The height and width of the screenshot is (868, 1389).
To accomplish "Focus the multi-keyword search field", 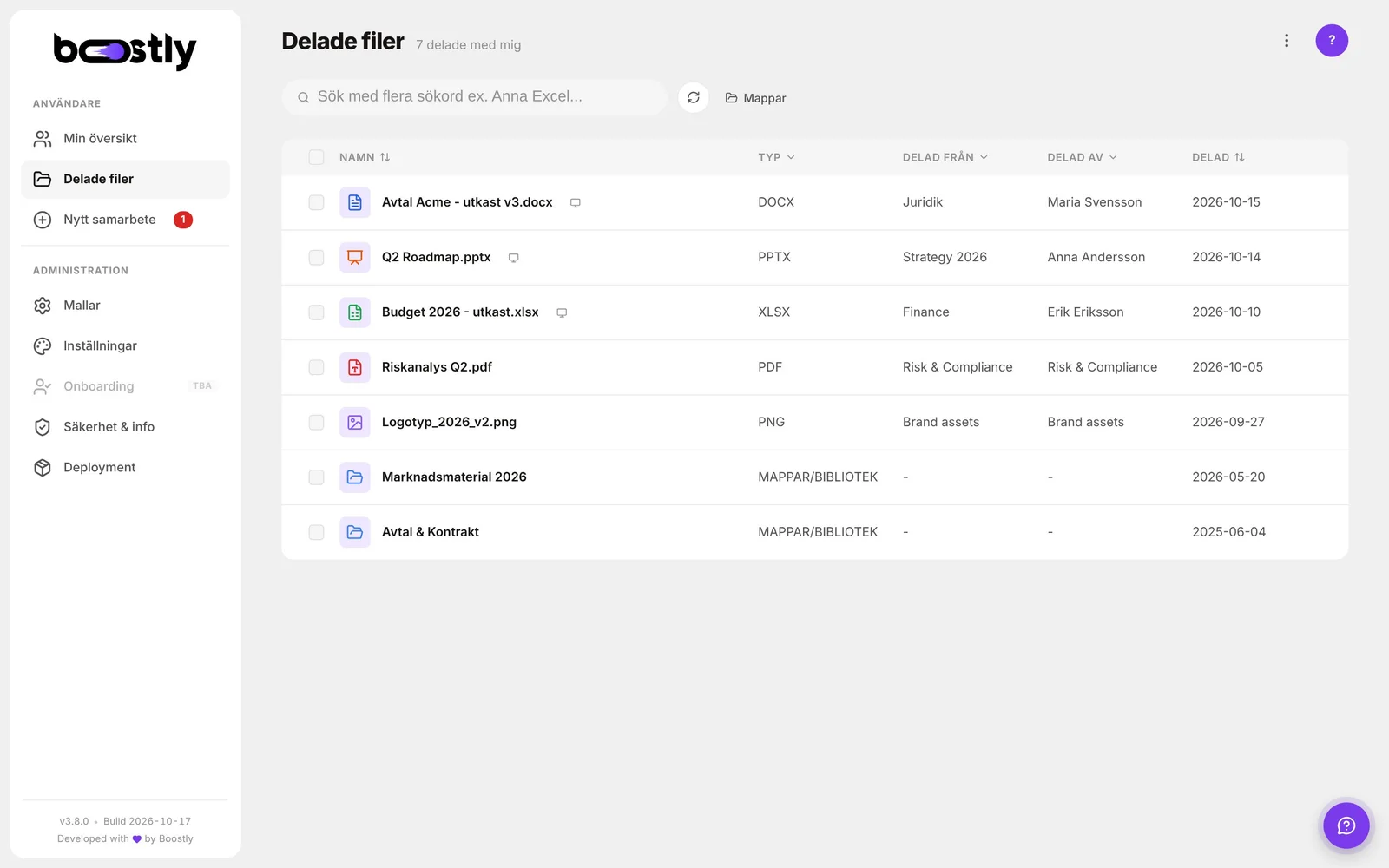I will coord(475,97).
